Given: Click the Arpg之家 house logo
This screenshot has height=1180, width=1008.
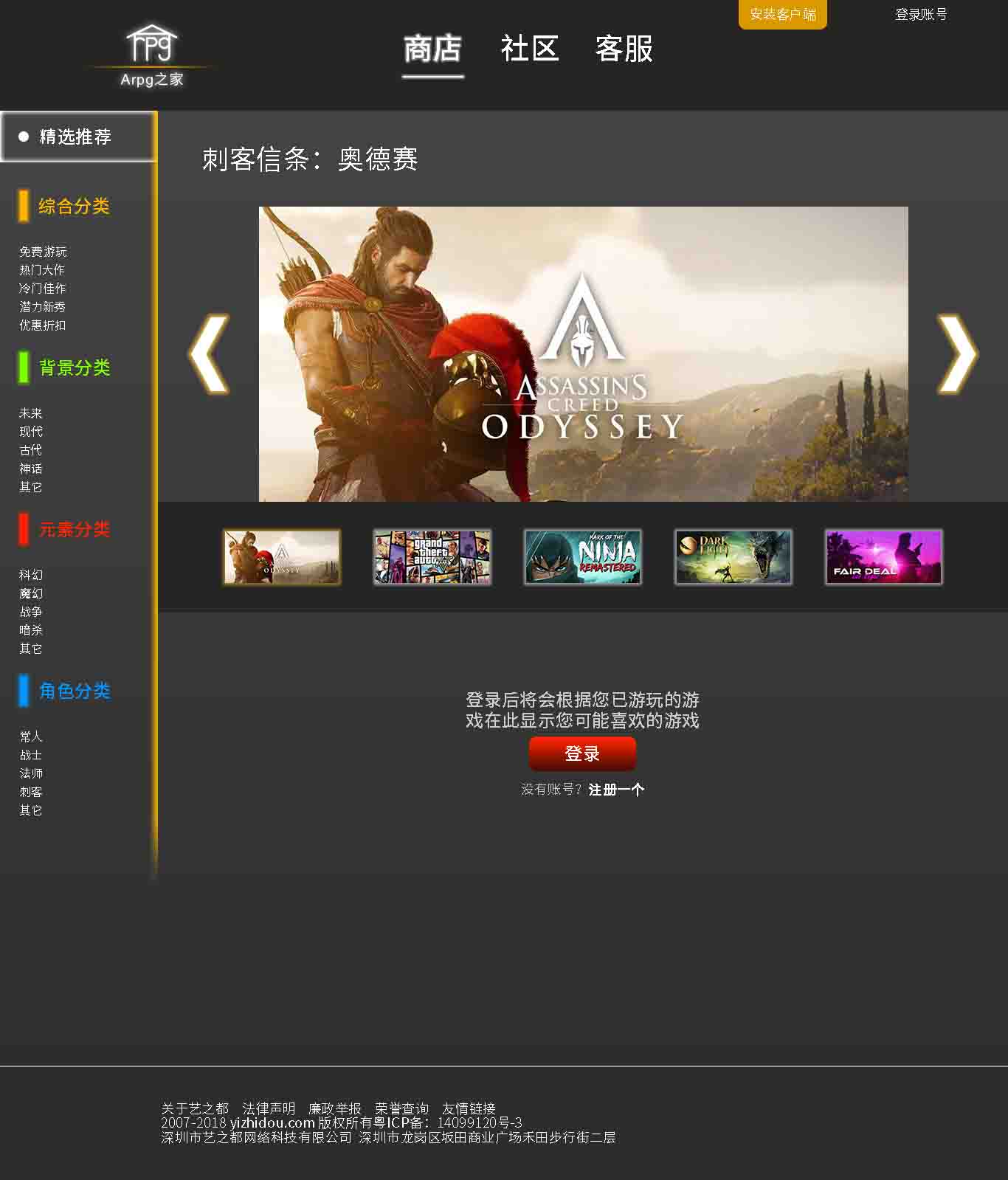Looking at the screenshot, I should point(152,56).
